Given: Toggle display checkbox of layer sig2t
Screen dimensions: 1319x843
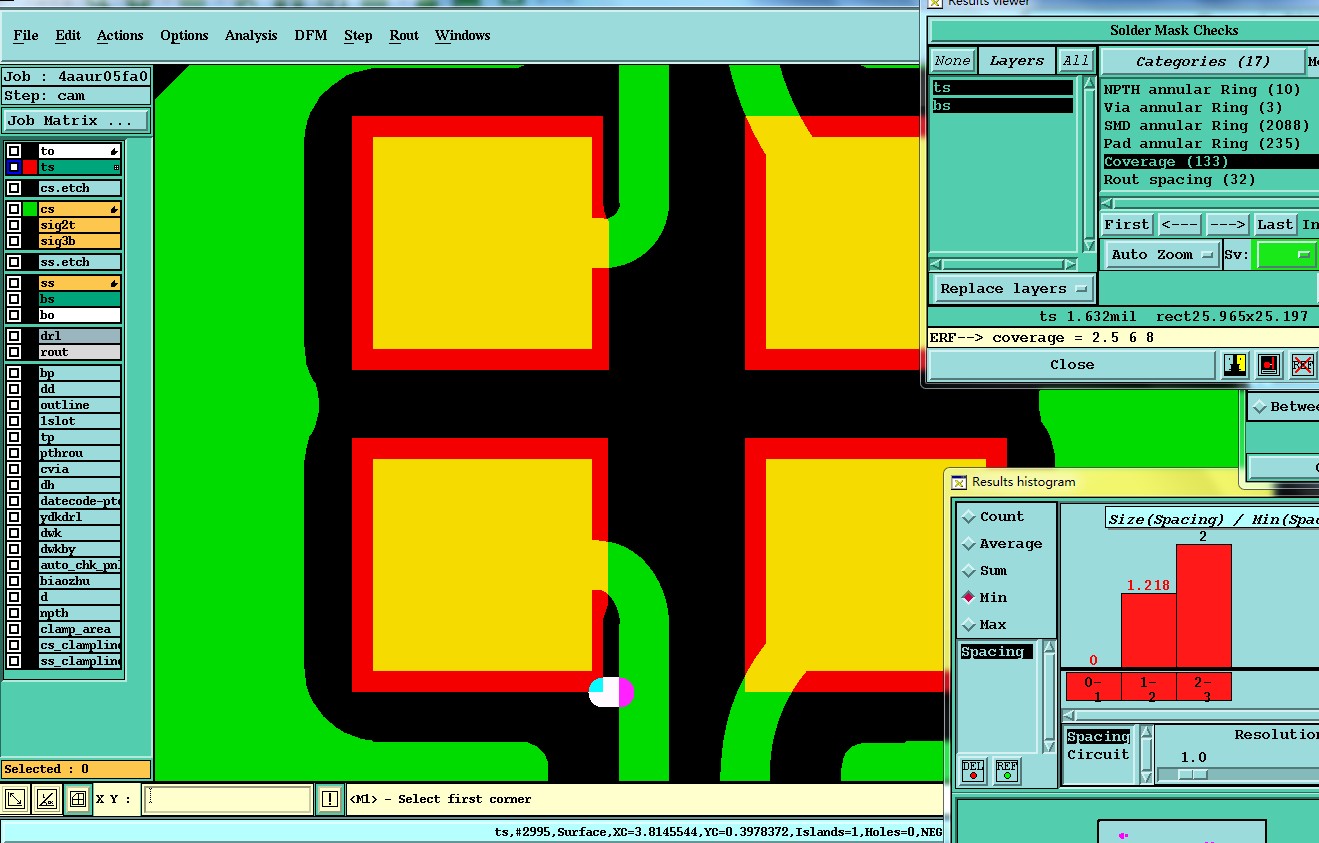Looking at the screenshot, I should [x=14, y=225].
